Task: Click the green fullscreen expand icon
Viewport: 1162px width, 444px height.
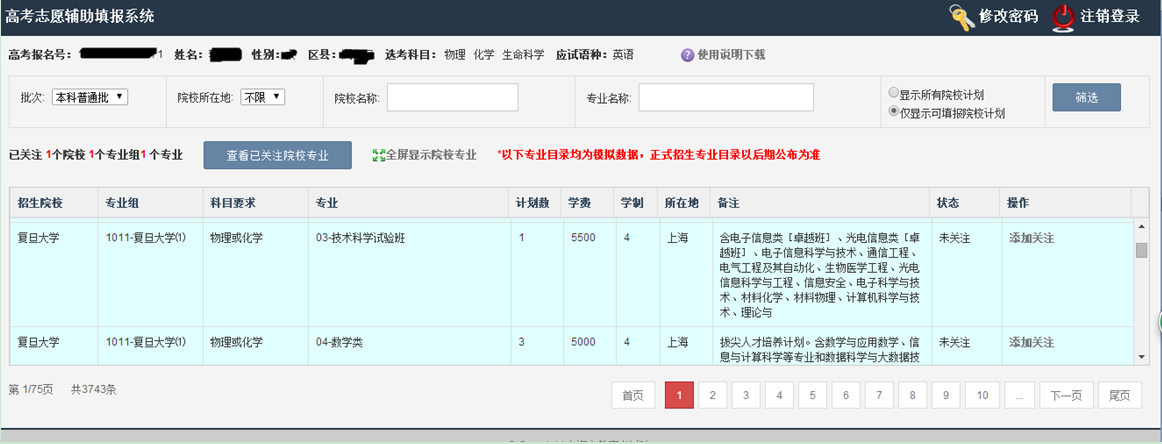Action: click(378, 156)
